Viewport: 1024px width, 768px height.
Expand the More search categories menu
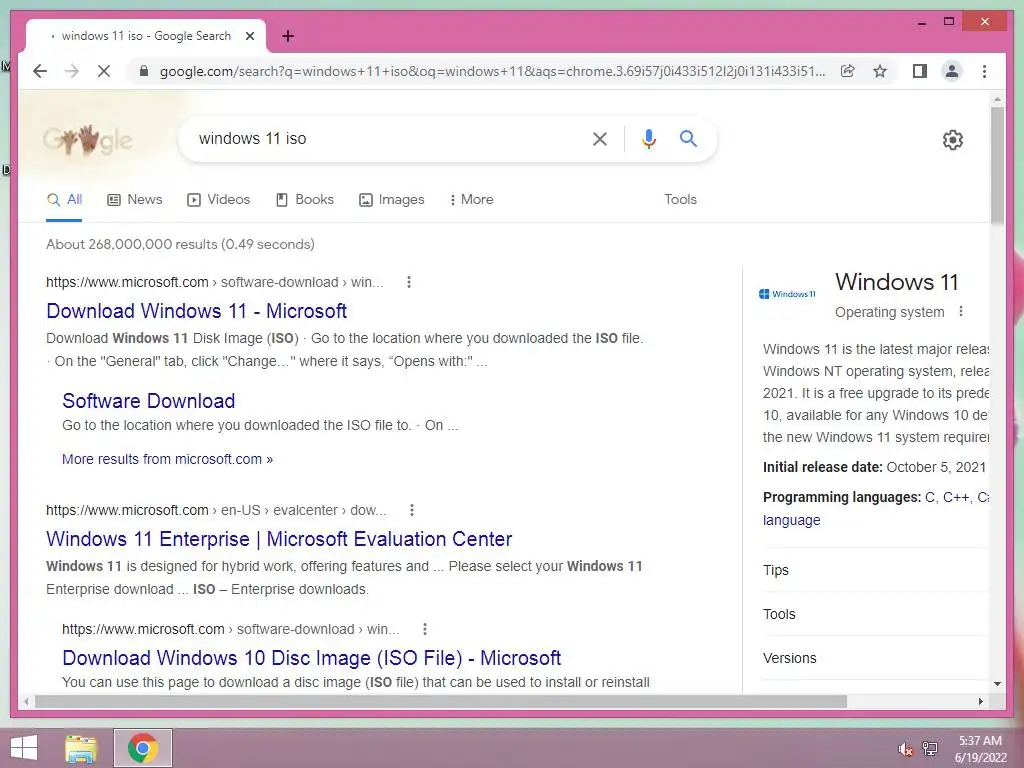click(x=471, y=199)
